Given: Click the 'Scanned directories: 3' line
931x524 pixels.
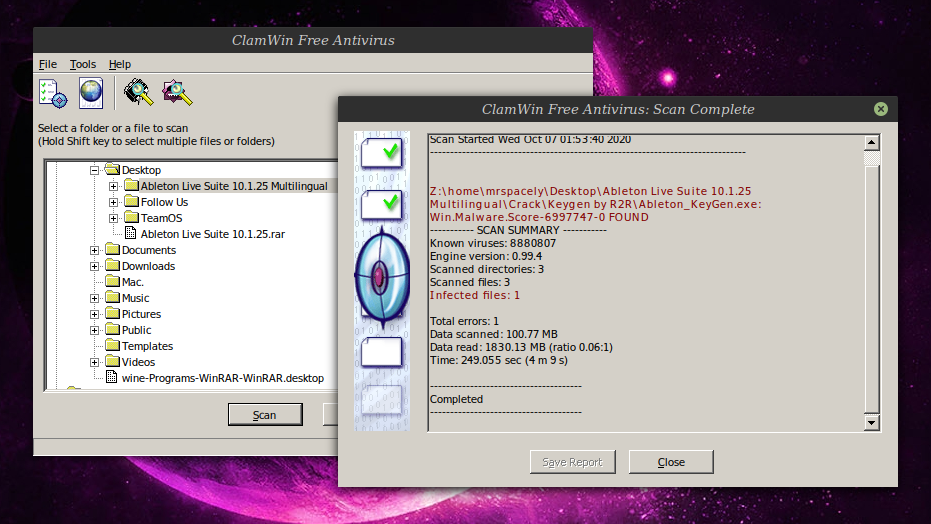Looking at the screenshot, I should 487,269.
